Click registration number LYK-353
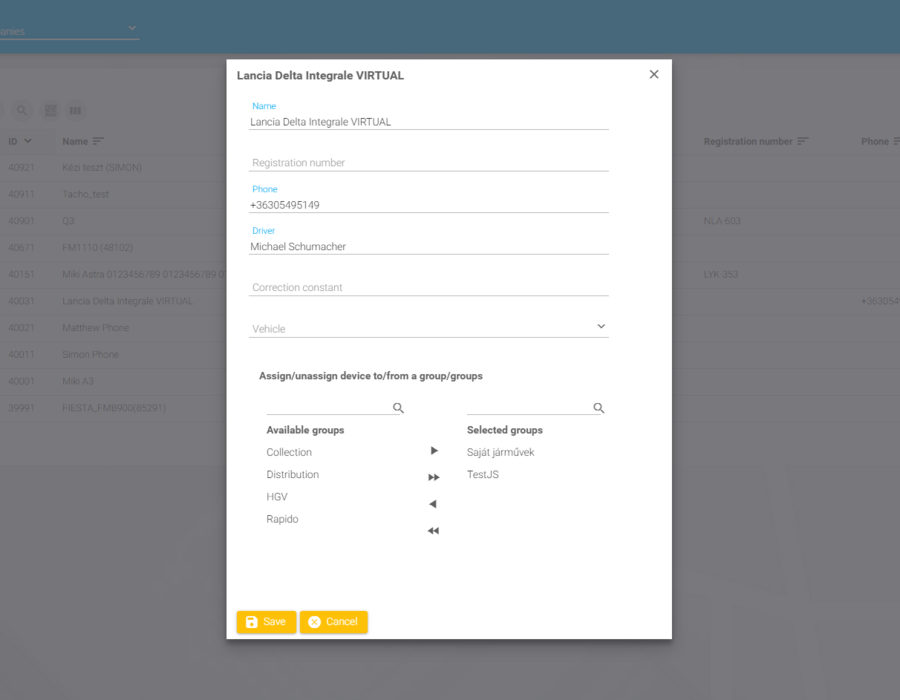This screenshot has height=700, width=900. (x=721, y=274)
